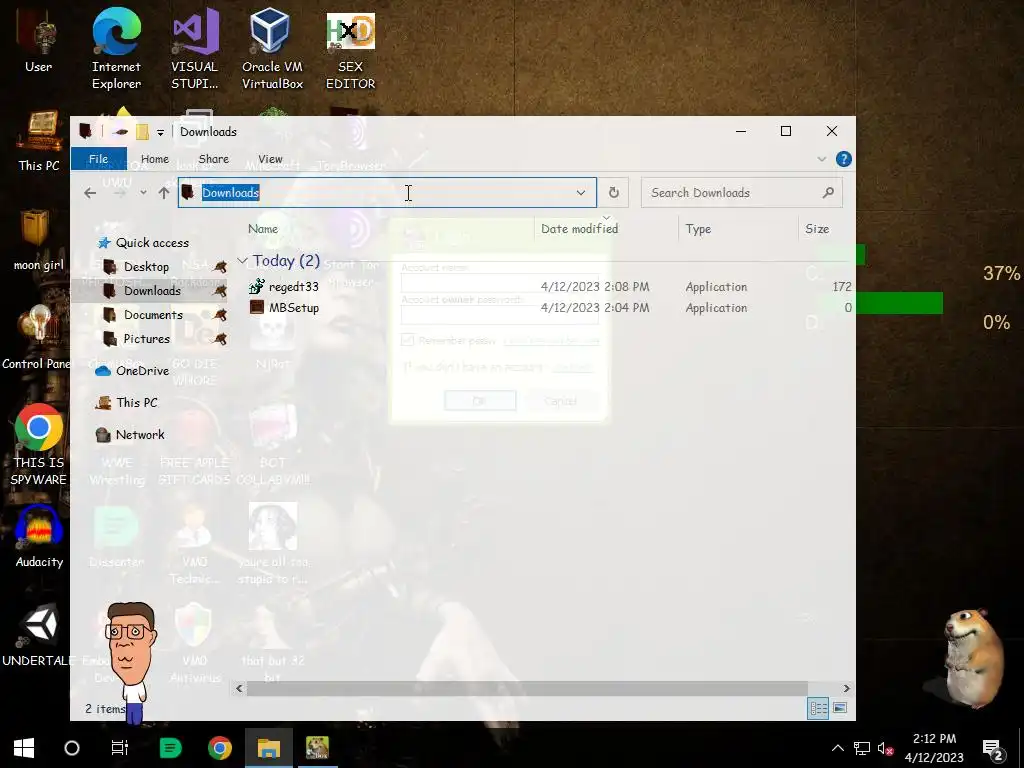Expand the address bar history dropdown
Screen dimensions: 1024x768
click(x=581, y=193)
